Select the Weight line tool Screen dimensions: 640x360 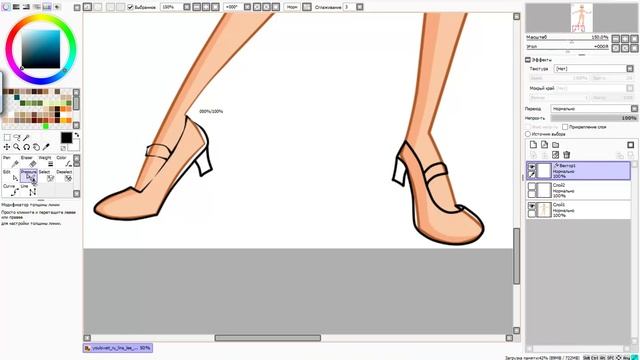47,161
